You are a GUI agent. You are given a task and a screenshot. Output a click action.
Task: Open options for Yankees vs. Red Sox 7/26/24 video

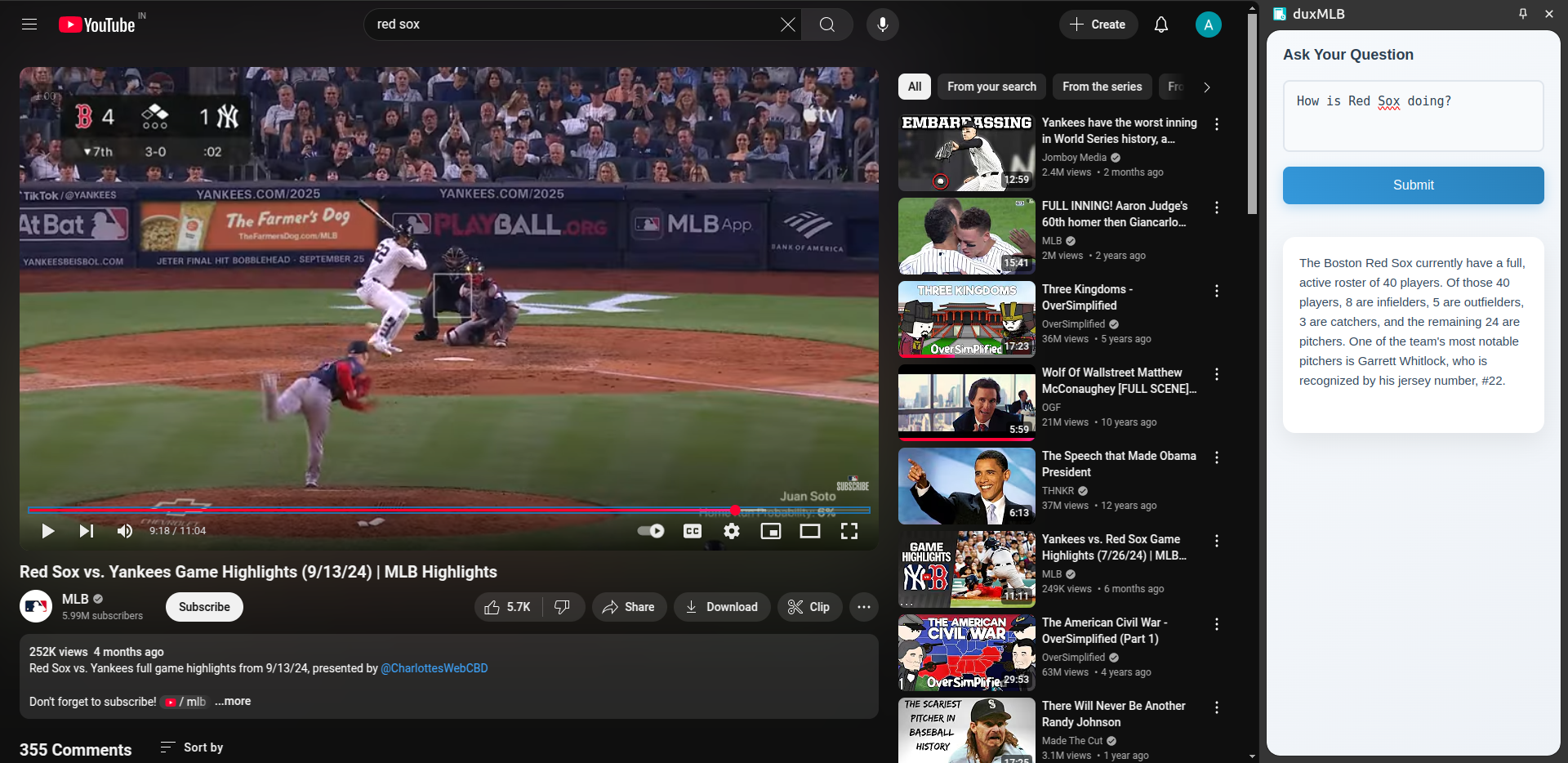[x=1217, y=541]
